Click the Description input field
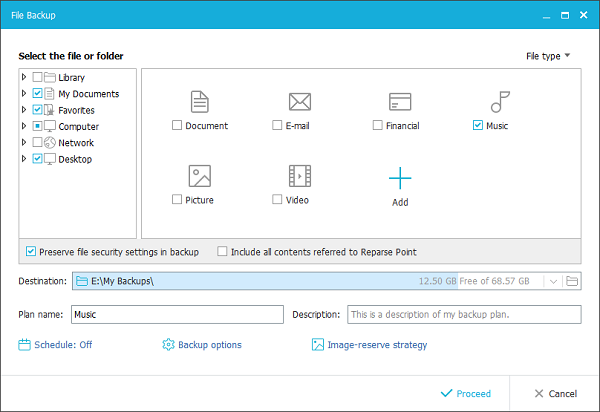The image size is (600, 412). pos(464,314)
